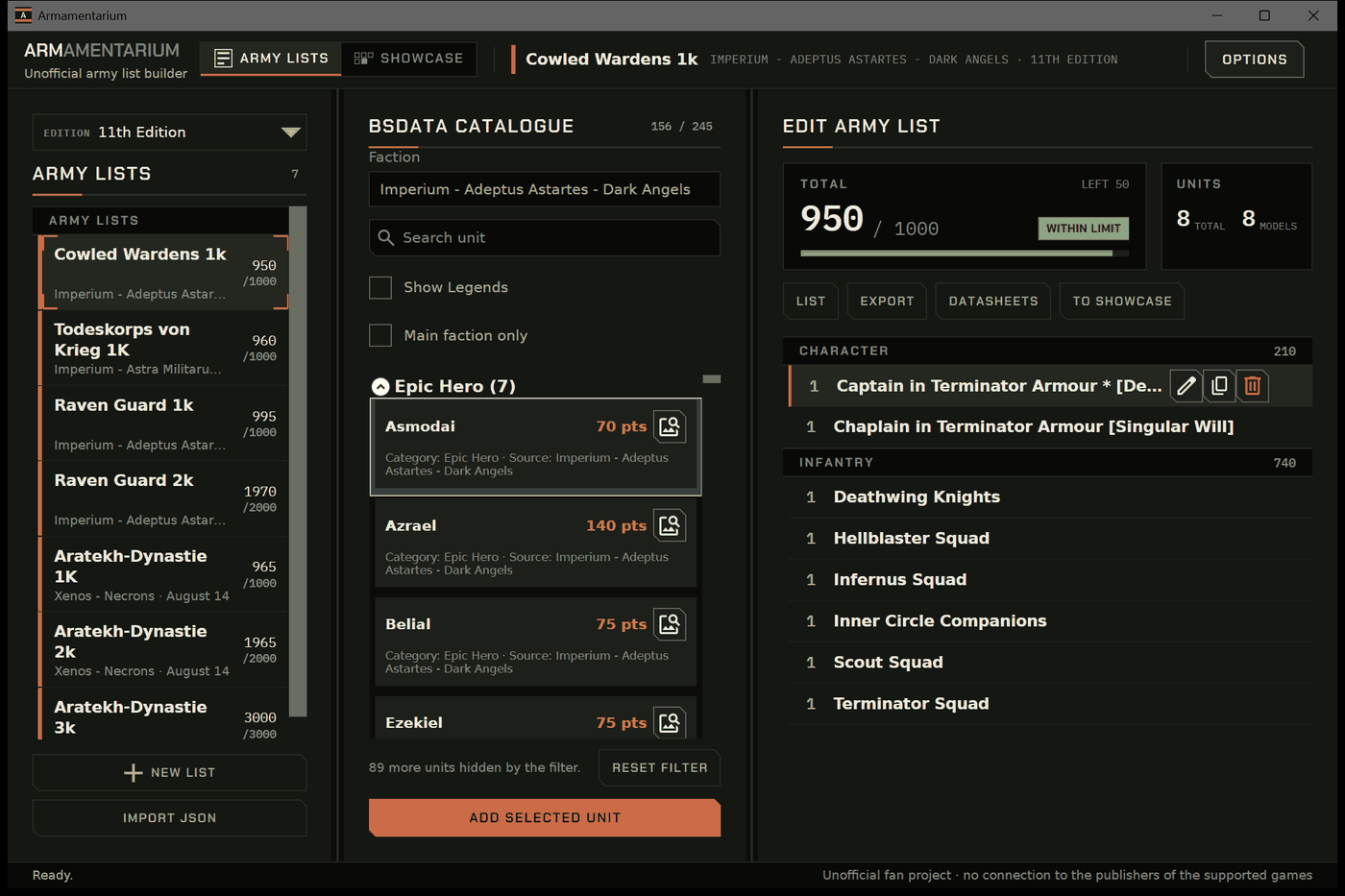Open datasheet preview icon for Azrael
Viewport: 1345px width, 896px height.
(670, 525)
